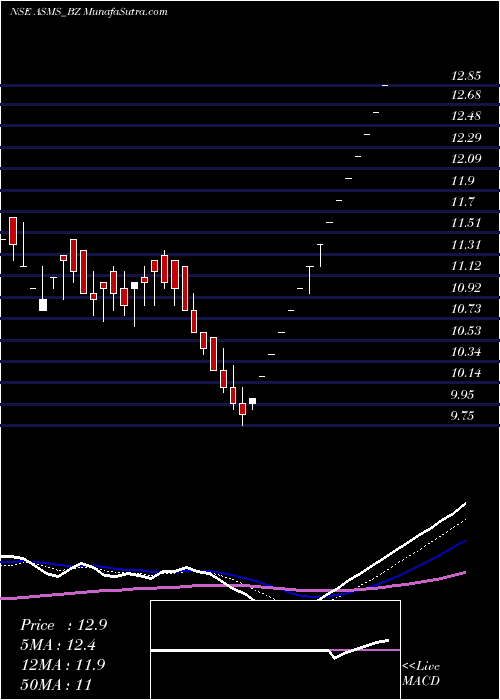Click the 11.7 price axis label
The height and width of the screenshot is (700, 500).
[x=463, y=202]
